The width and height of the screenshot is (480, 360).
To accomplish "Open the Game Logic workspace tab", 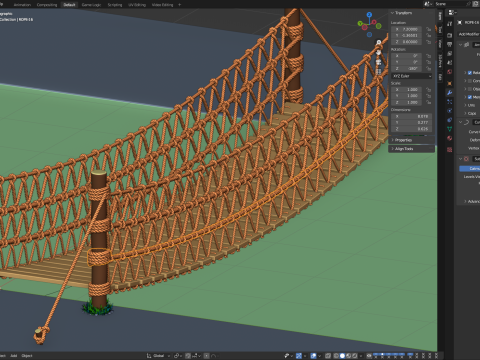I will [x=91, y=5].
